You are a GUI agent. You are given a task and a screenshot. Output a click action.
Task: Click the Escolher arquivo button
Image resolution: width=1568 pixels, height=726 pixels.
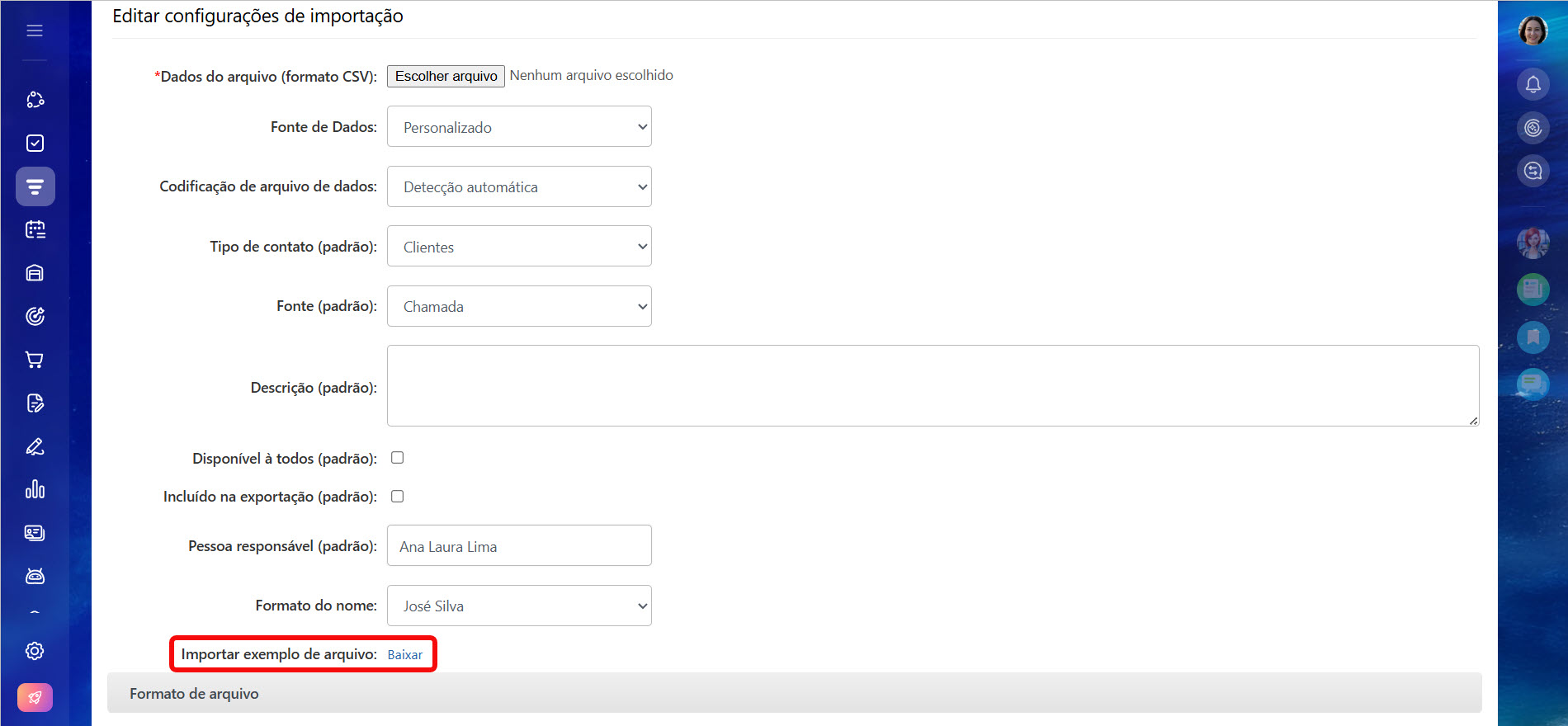click(446, 76)
